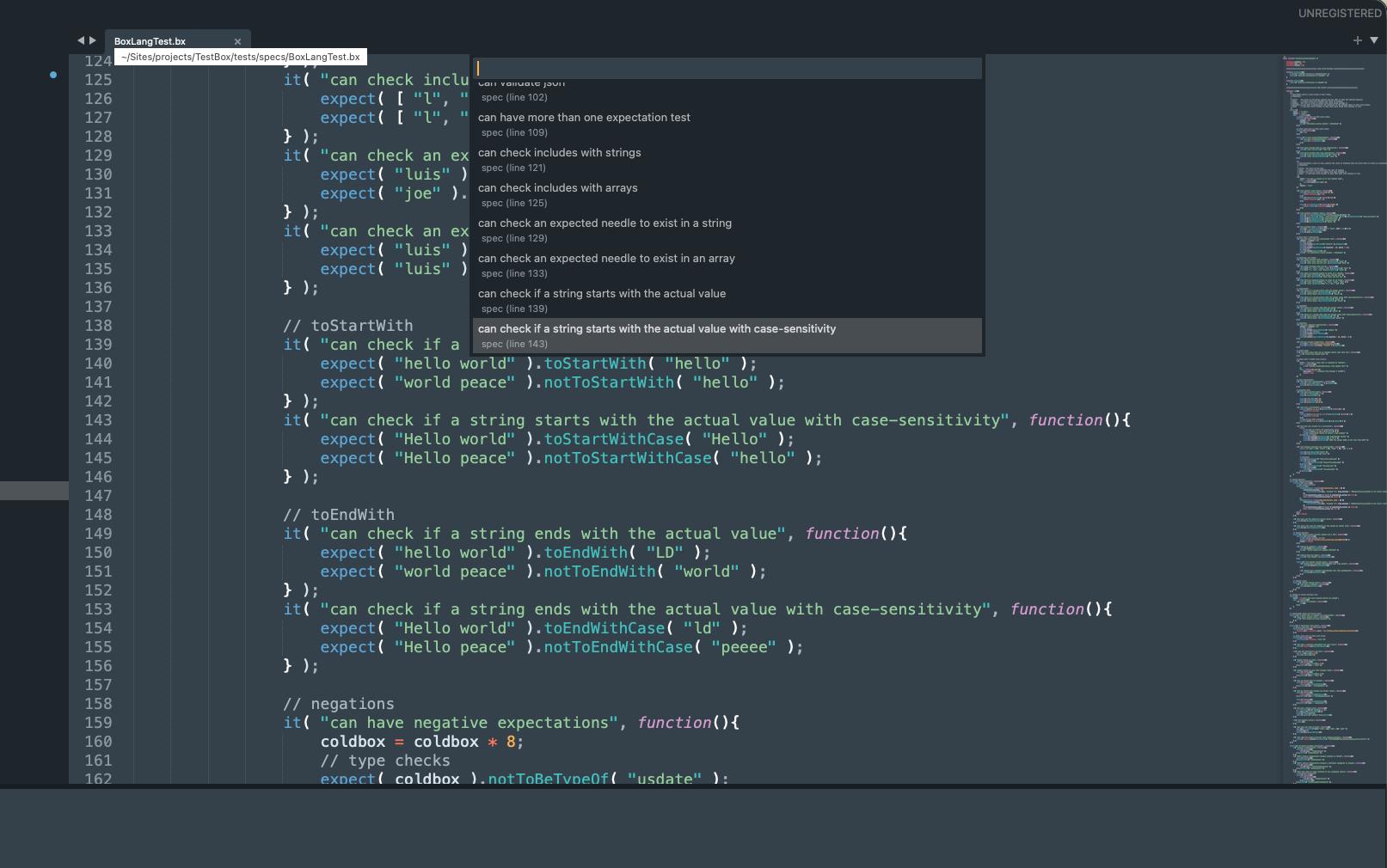Image resolution: width=1387 pixels, height=868 pixels.
Task: Place cursor on toEndWithCase method call
Action: pos(605,628)
